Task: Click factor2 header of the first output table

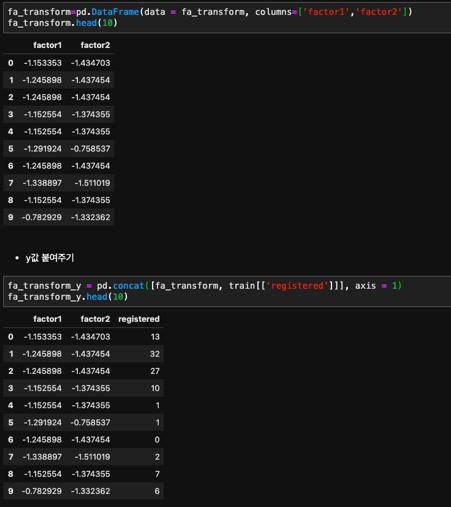Action: (x=95, y=45)
